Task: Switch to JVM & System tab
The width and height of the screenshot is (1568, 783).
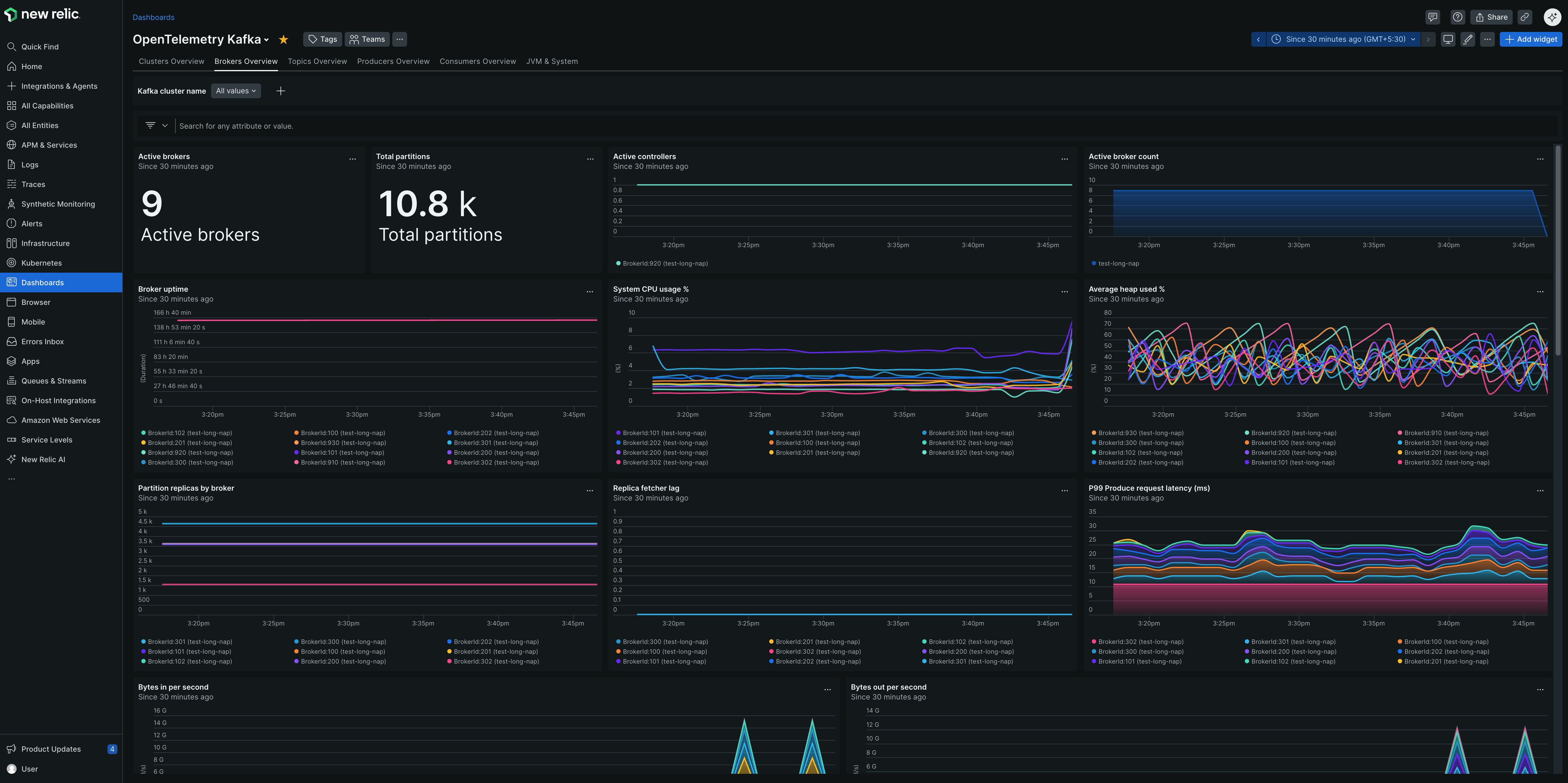Action: 551,61
